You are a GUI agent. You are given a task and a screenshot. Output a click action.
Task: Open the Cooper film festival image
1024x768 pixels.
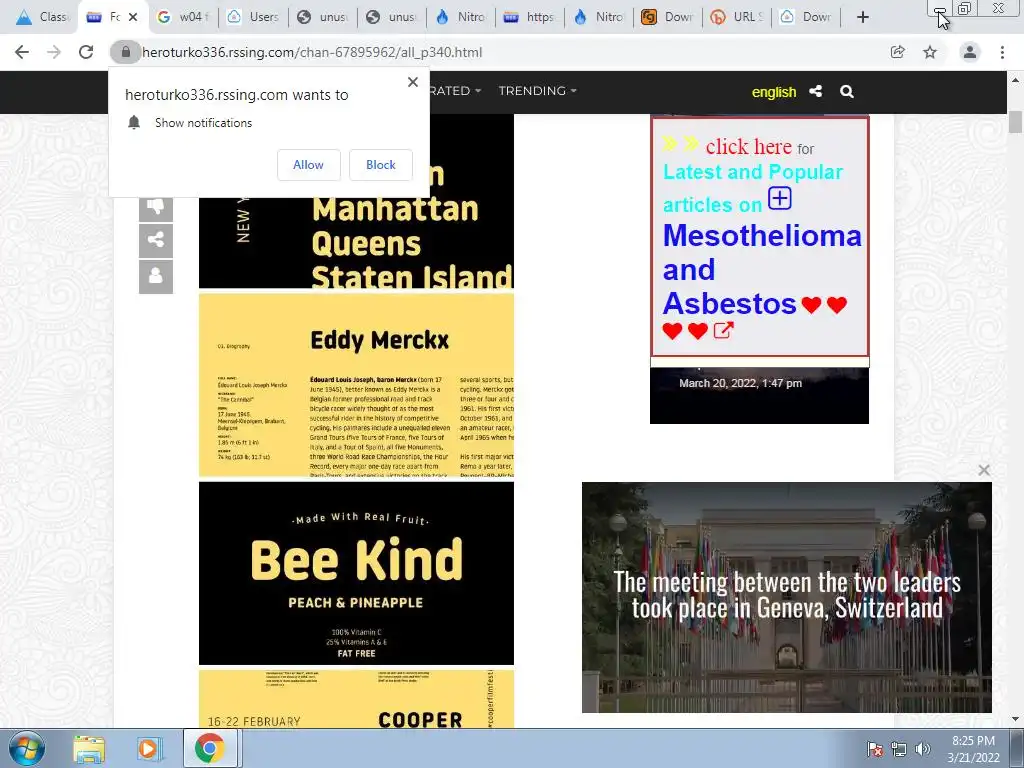pos(357,699)
